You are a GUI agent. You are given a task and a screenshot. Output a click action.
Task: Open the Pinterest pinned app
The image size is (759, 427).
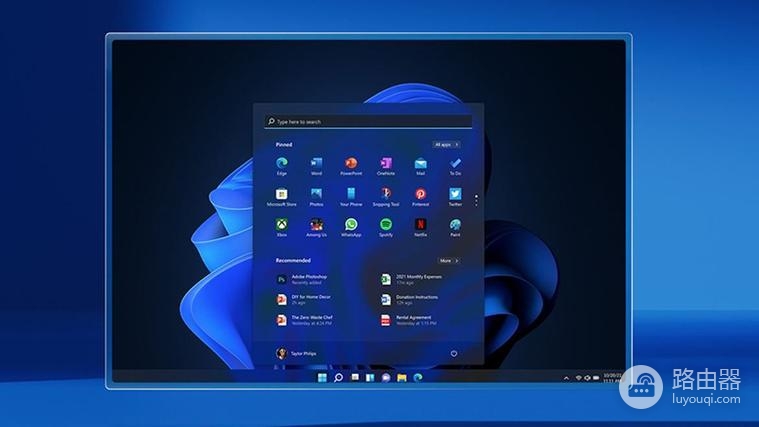click(421, 195)
